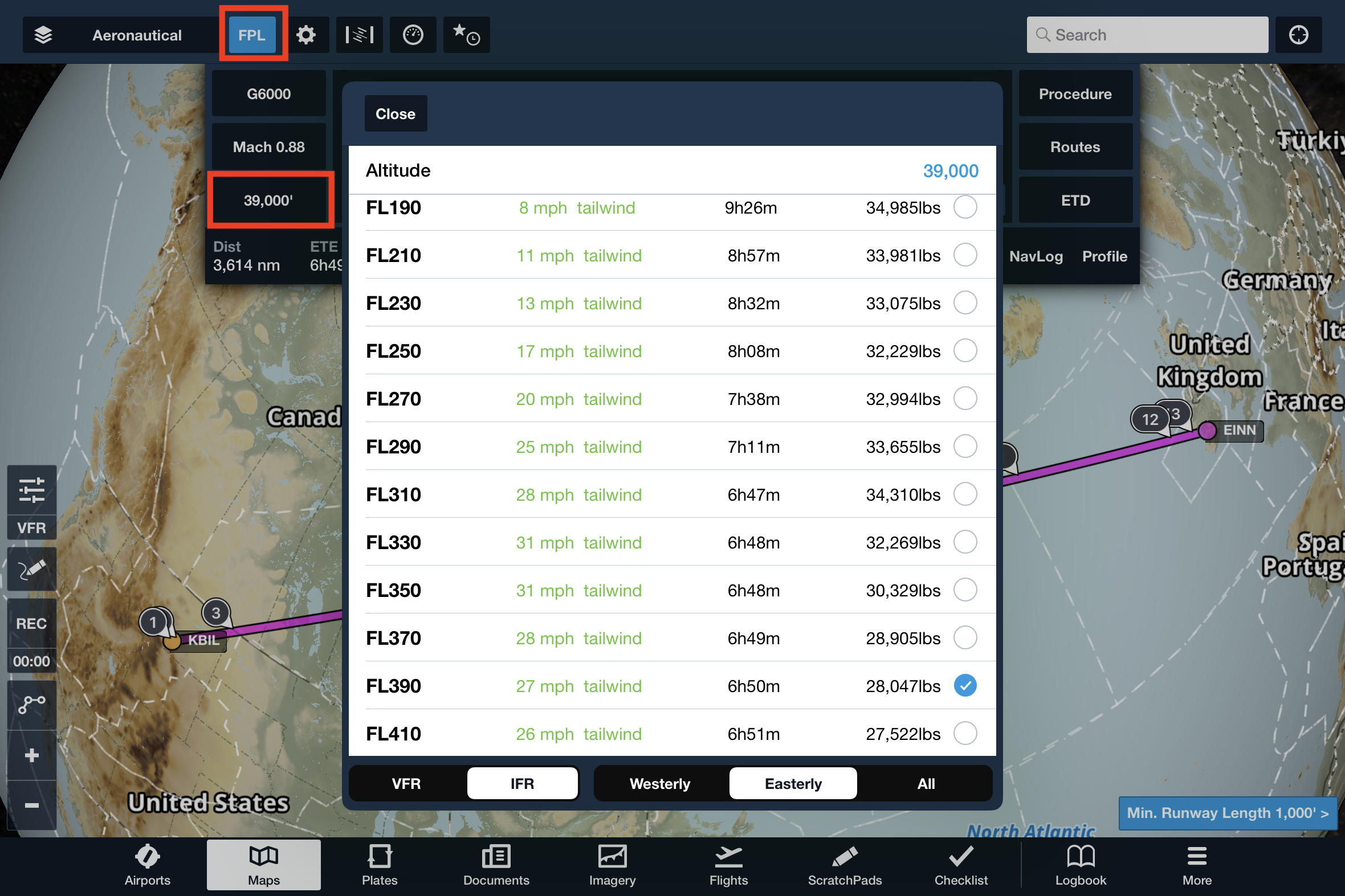Open the Imagery tab
1345x896 pixels.
pos(612,865)
